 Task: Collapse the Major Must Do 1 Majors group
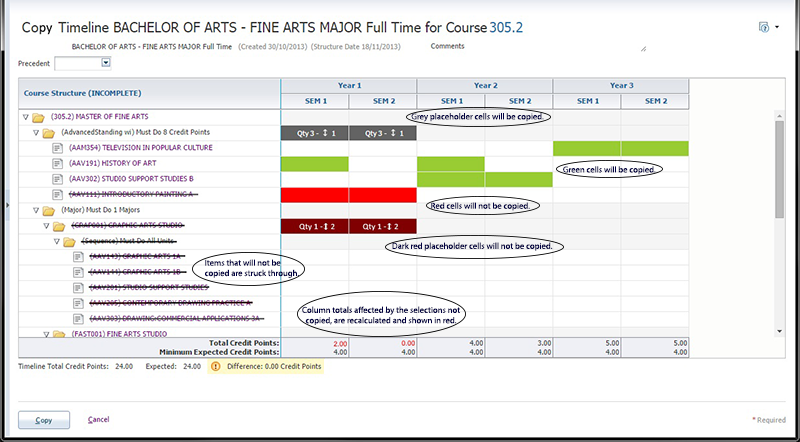pos(35,210)
